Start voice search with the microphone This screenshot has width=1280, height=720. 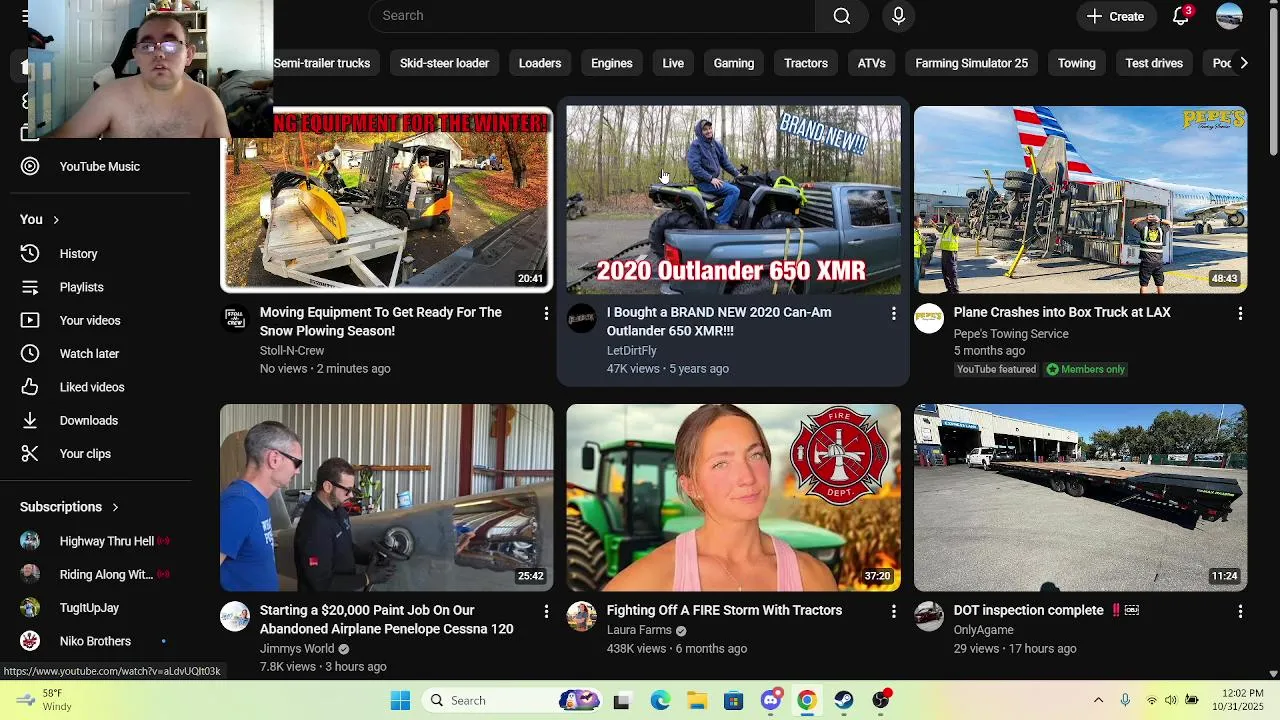[x=898, y=16]
